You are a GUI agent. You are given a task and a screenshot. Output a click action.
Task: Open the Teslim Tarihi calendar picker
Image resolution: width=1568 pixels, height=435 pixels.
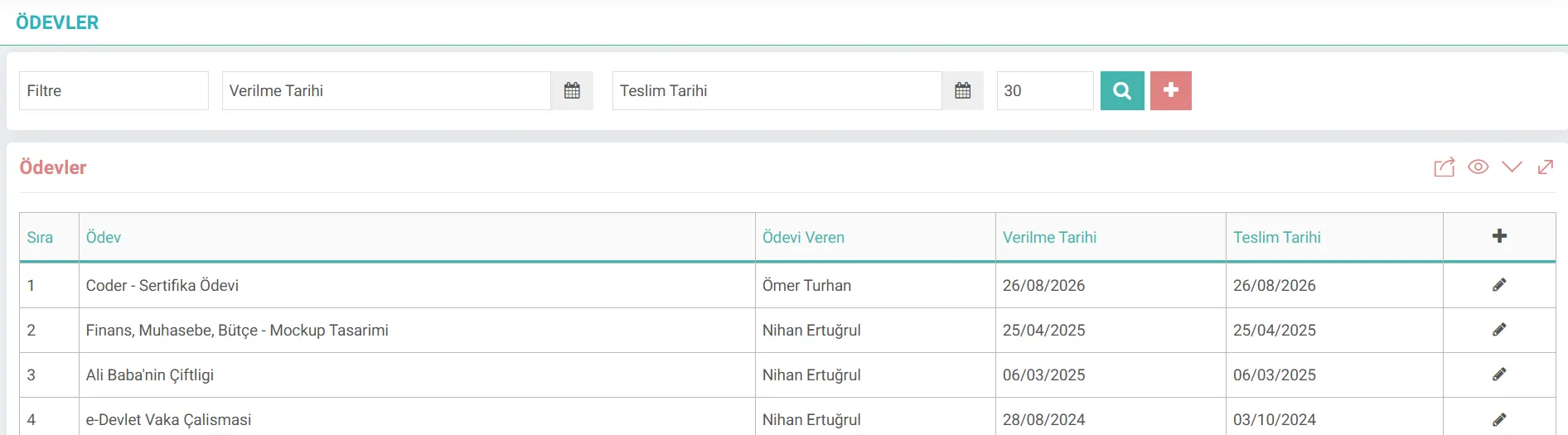(x=962, y=90)
